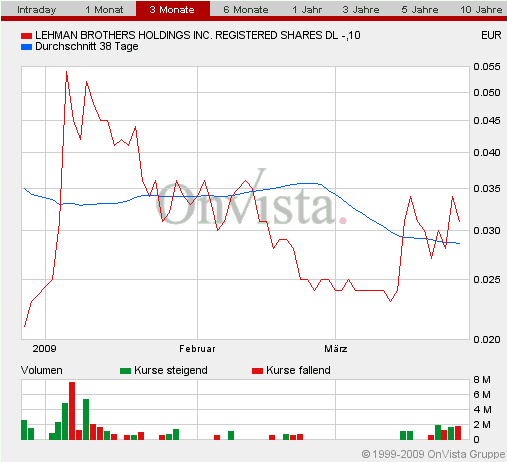Click the März date axis label
Image resolution: width=507 pixels, height=462 pixels.
[x=336, y=349]
